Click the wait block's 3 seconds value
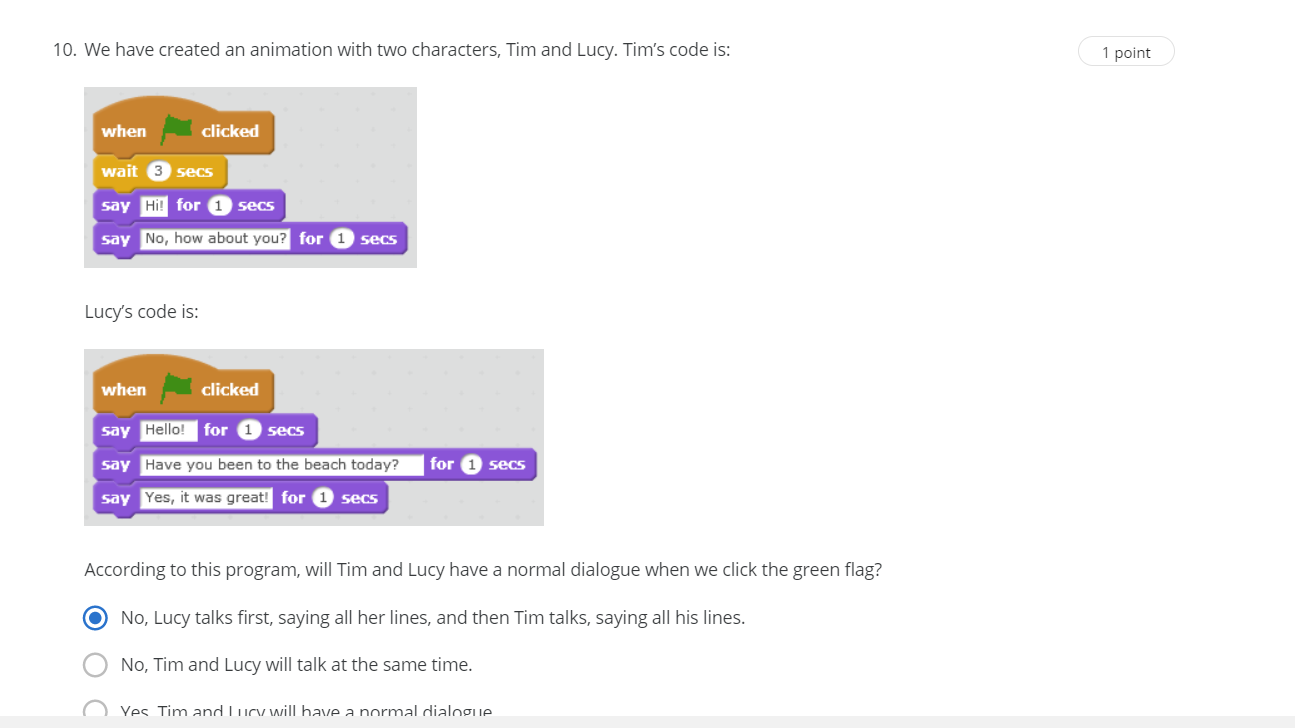 point(158,171)
